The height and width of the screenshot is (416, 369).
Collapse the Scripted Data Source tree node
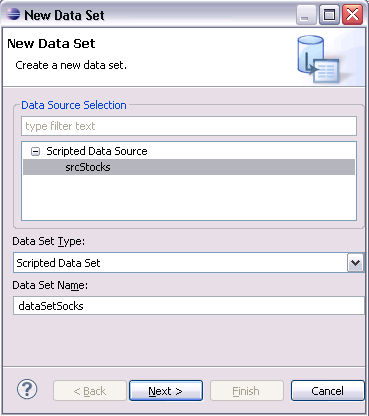coord(35,152)
